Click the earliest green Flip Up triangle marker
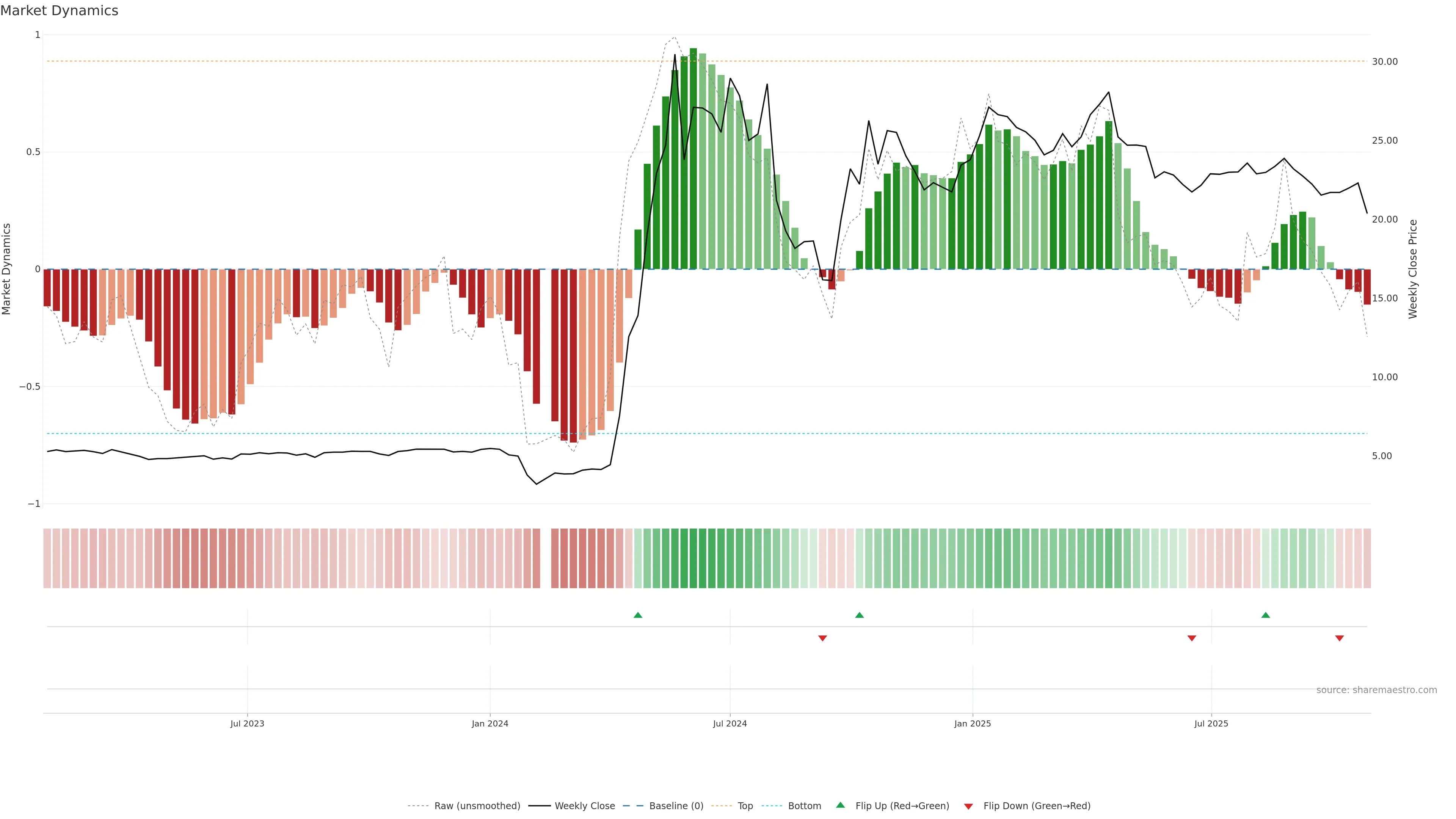 [637, 615]
